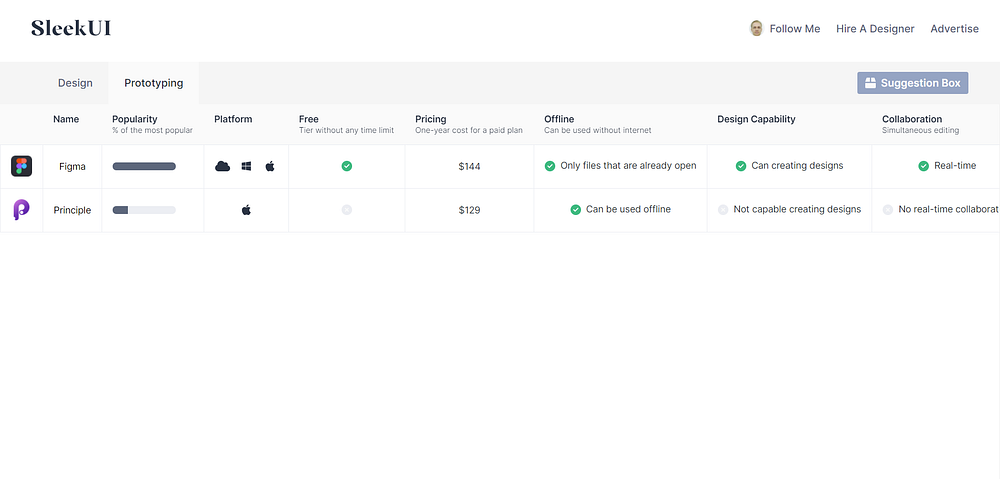1000x479 pixels.
Task: Click the SleekUI logo
Action: tap(71, 28)
